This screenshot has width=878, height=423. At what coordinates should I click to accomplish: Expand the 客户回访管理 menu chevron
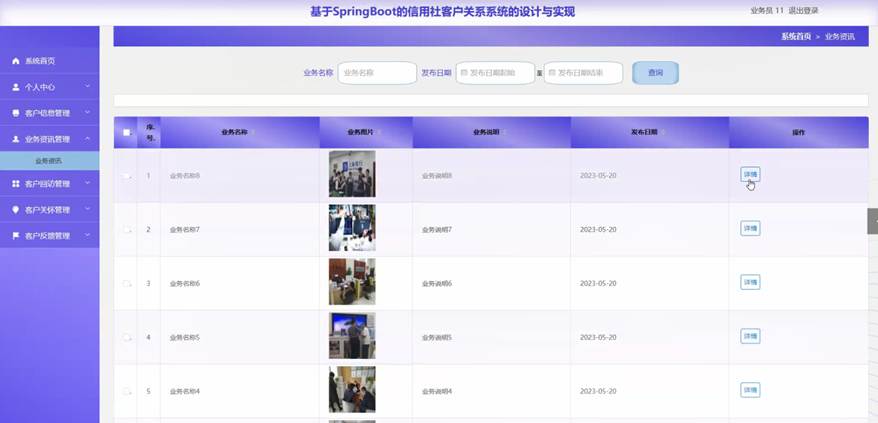coord(88,183)
